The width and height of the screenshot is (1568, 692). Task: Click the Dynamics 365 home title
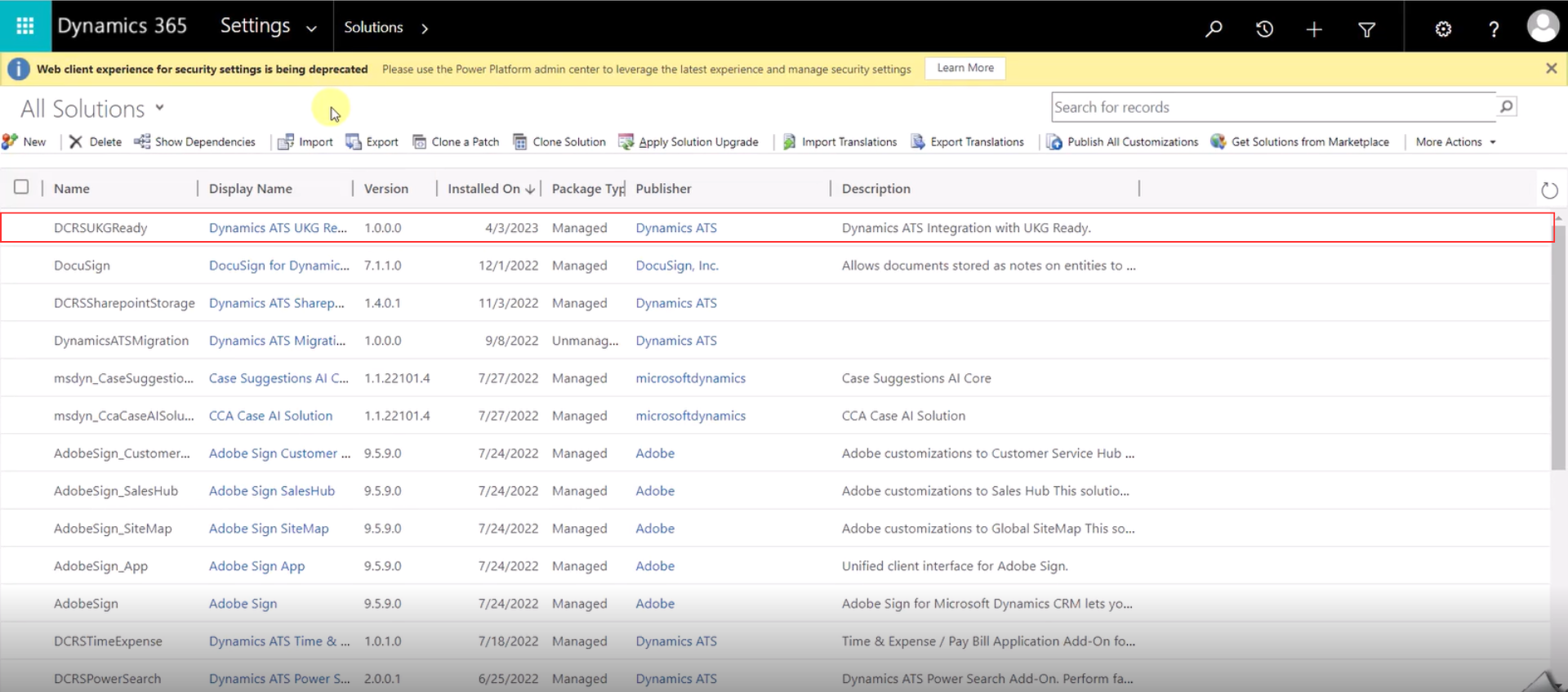click(122, 26)
